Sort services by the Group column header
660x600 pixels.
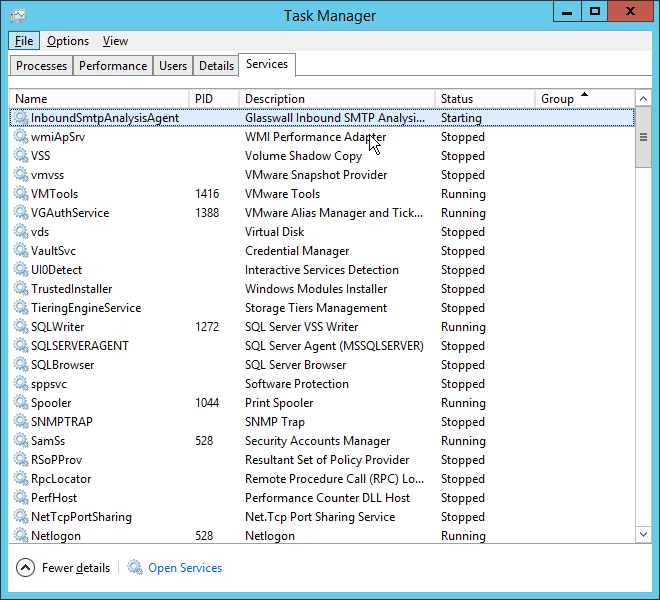point(557,99)
